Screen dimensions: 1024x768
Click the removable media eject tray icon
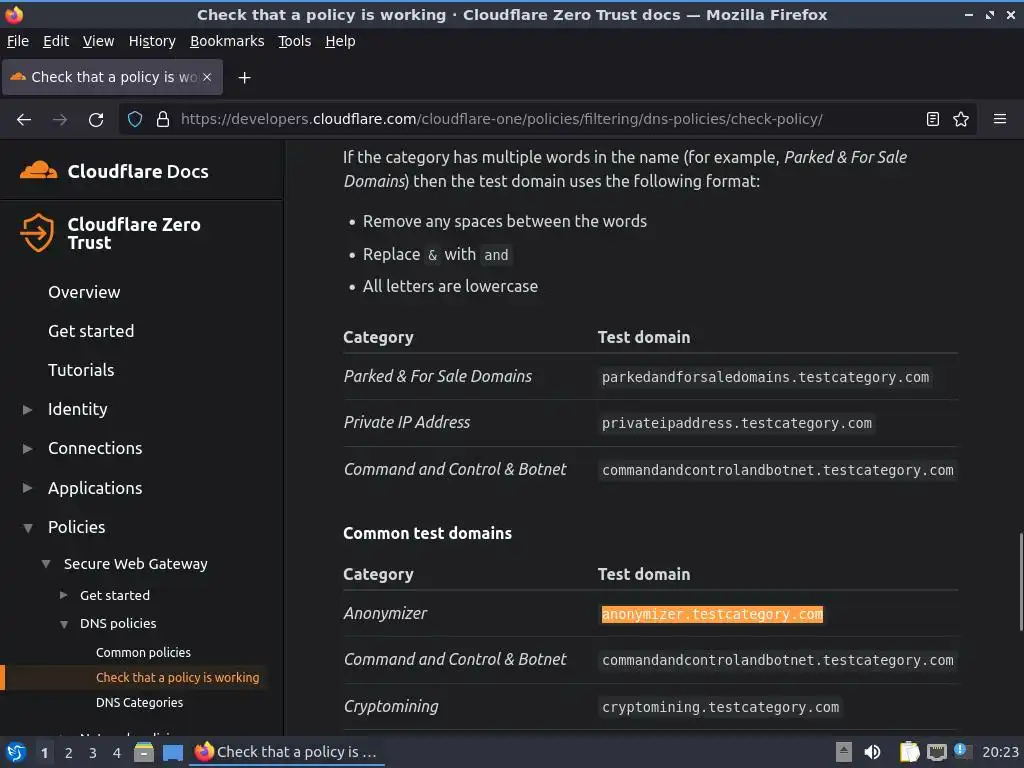coord(844,752)
